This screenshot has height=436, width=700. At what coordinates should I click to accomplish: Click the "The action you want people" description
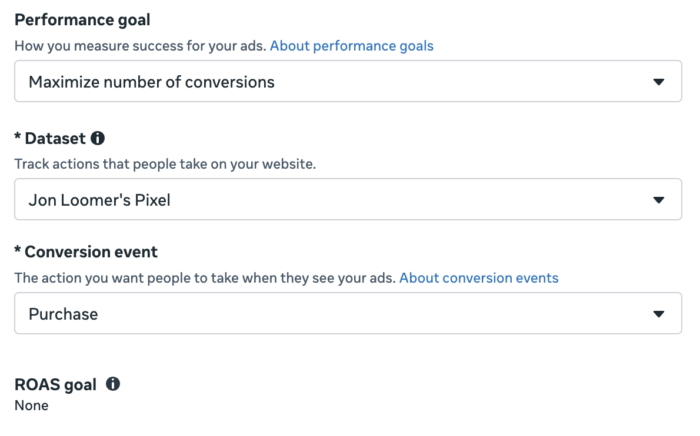pyautogui.click(x=205, y=278)
